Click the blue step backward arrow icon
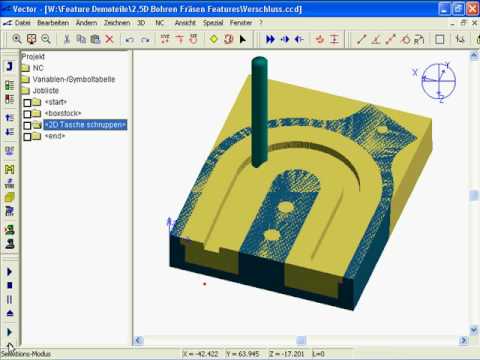Viewport: 480px width, 360px height. (299, 39)
